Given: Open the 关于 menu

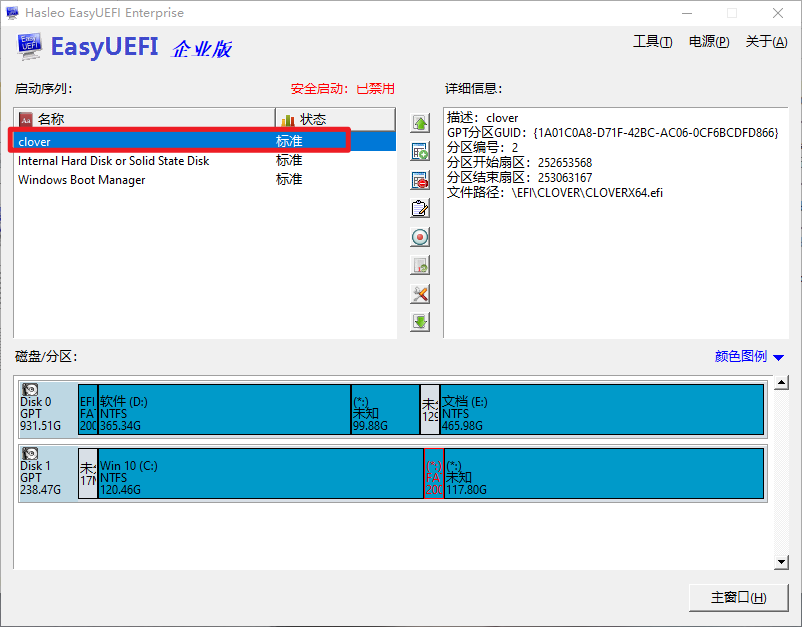Looking at the screenshot, I should (765, 41).
